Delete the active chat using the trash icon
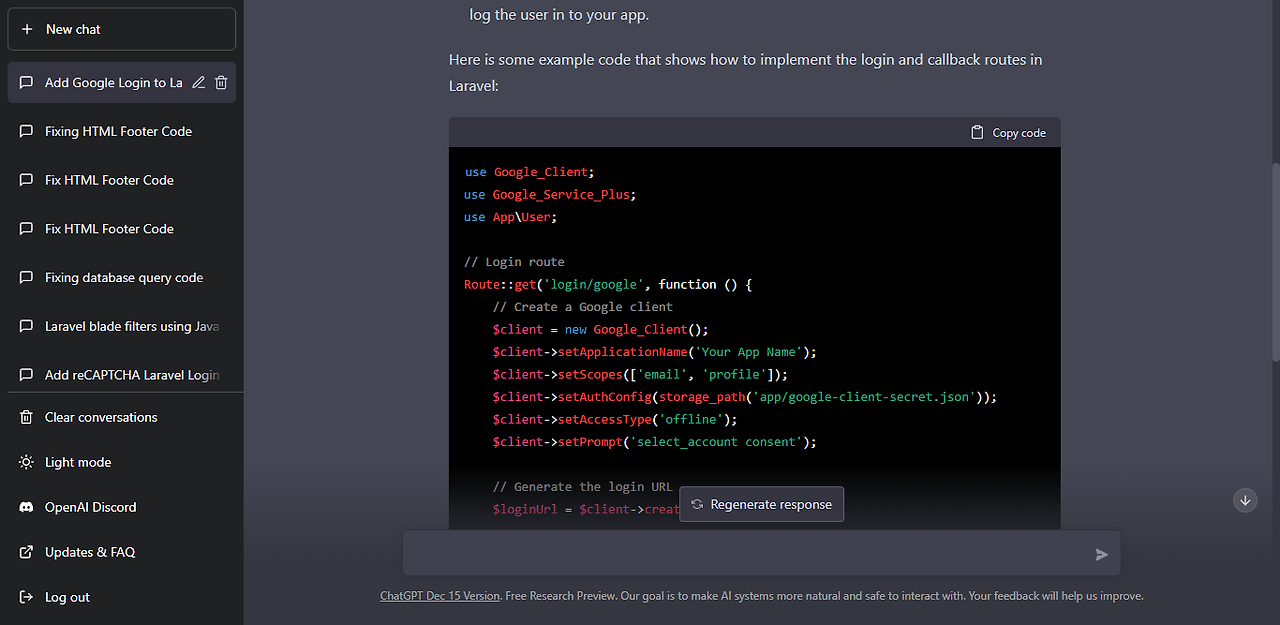The height and width of the screenshot is (625, 1280). pos(221,82)
